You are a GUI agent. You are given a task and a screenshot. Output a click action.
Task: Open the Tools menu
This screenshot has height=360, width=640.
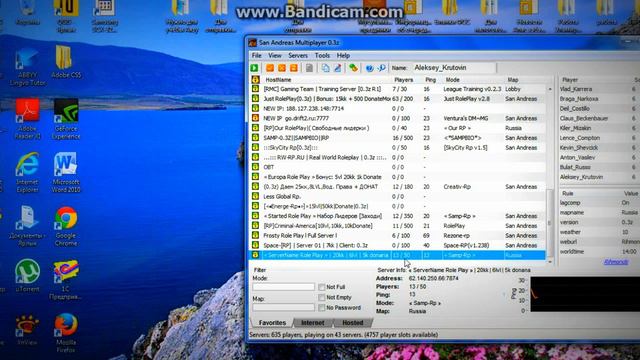(322, 56)
